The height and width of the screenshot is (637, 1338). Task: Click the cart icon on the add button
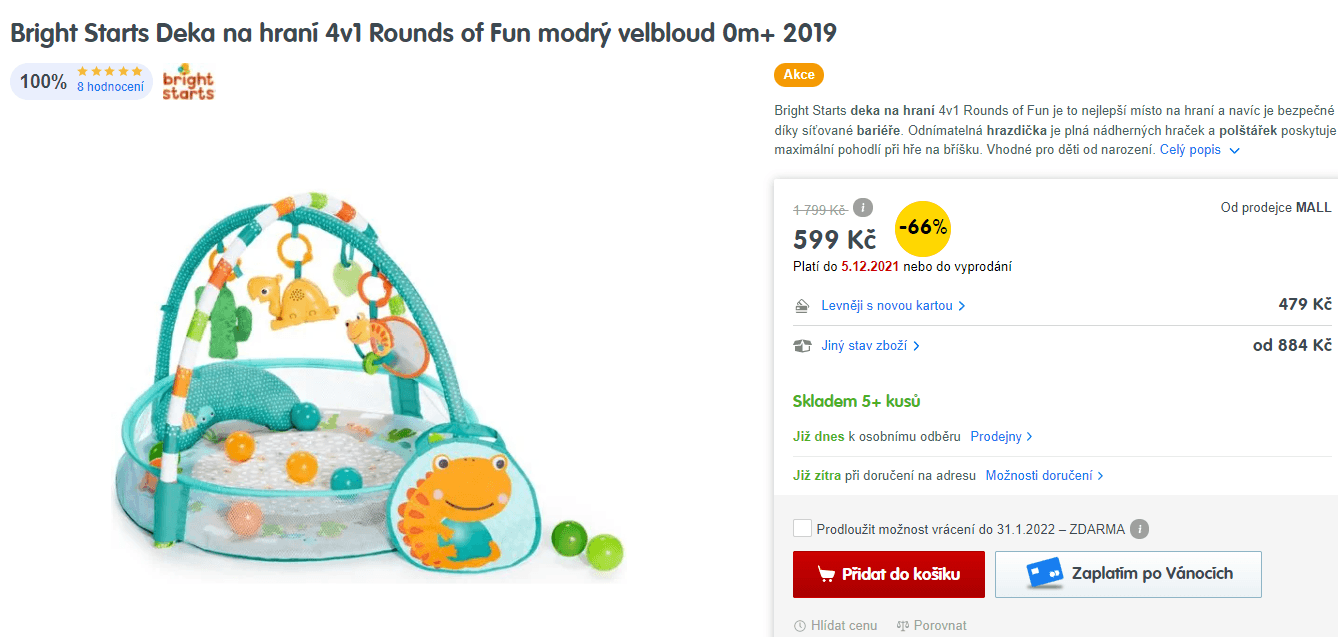click(826, 574)
